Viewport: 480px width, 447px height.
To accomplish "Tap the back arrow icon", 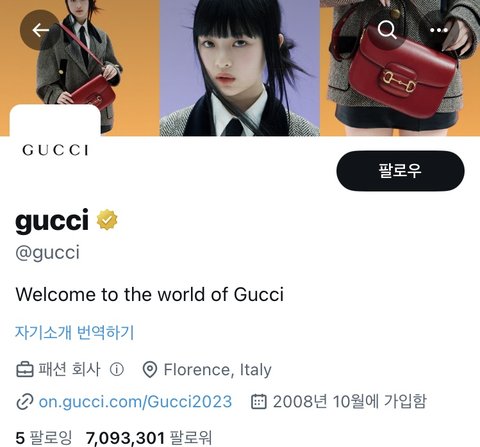I will coord(40,30).
